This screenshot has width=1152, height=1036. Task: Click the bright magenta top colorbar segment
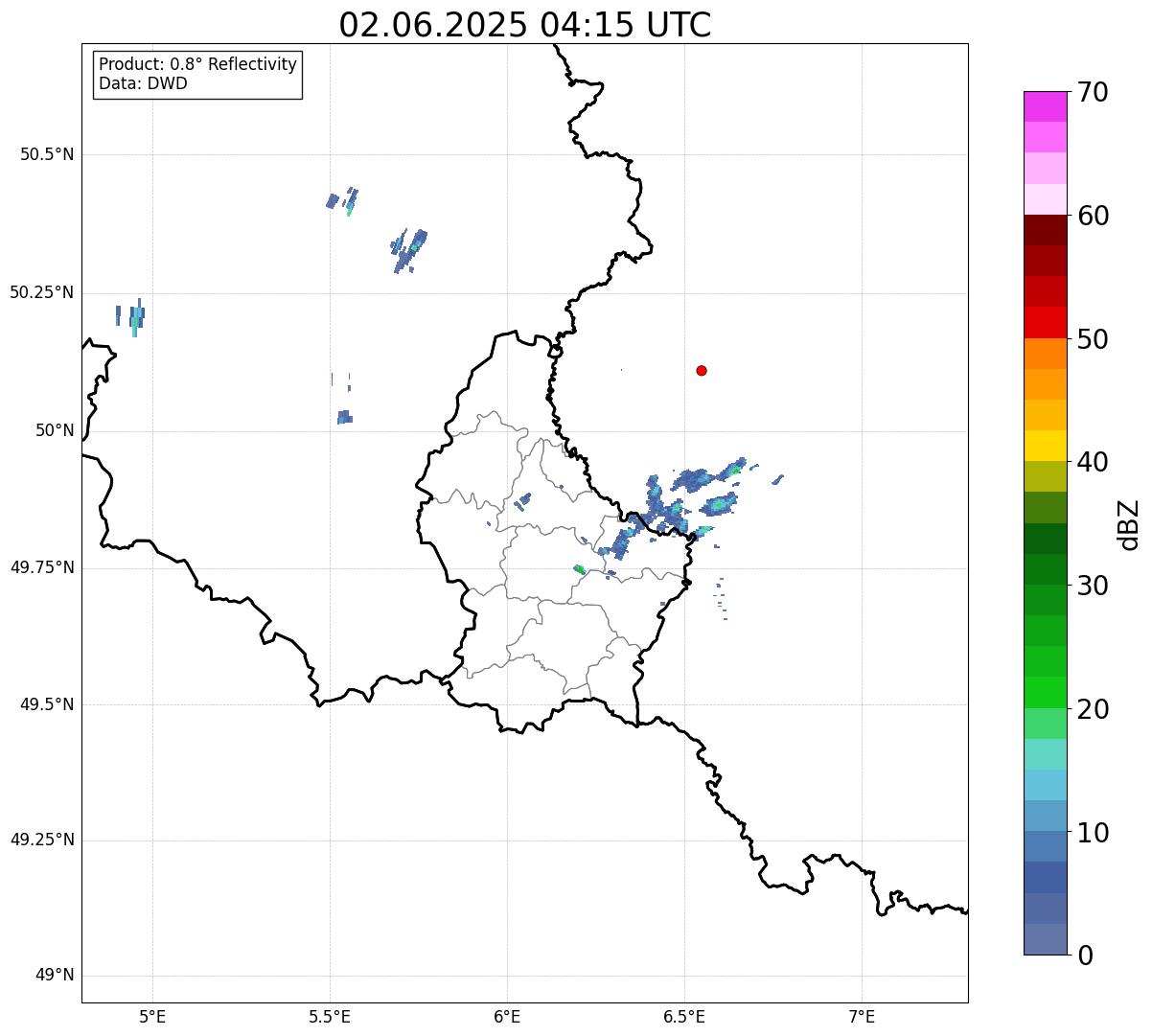1045,106
